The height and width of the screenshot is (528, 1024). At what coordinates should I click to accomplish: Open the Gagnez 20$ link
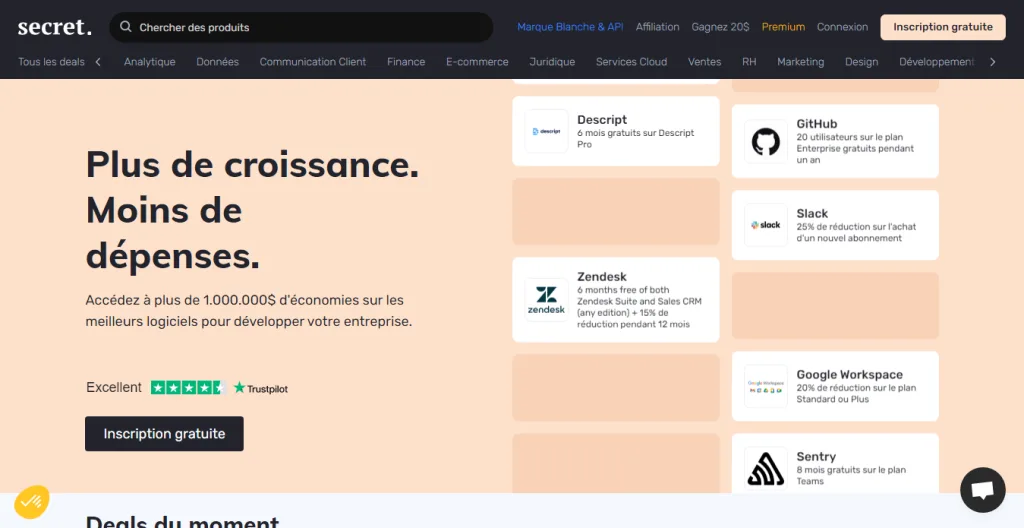click(720, 27)
